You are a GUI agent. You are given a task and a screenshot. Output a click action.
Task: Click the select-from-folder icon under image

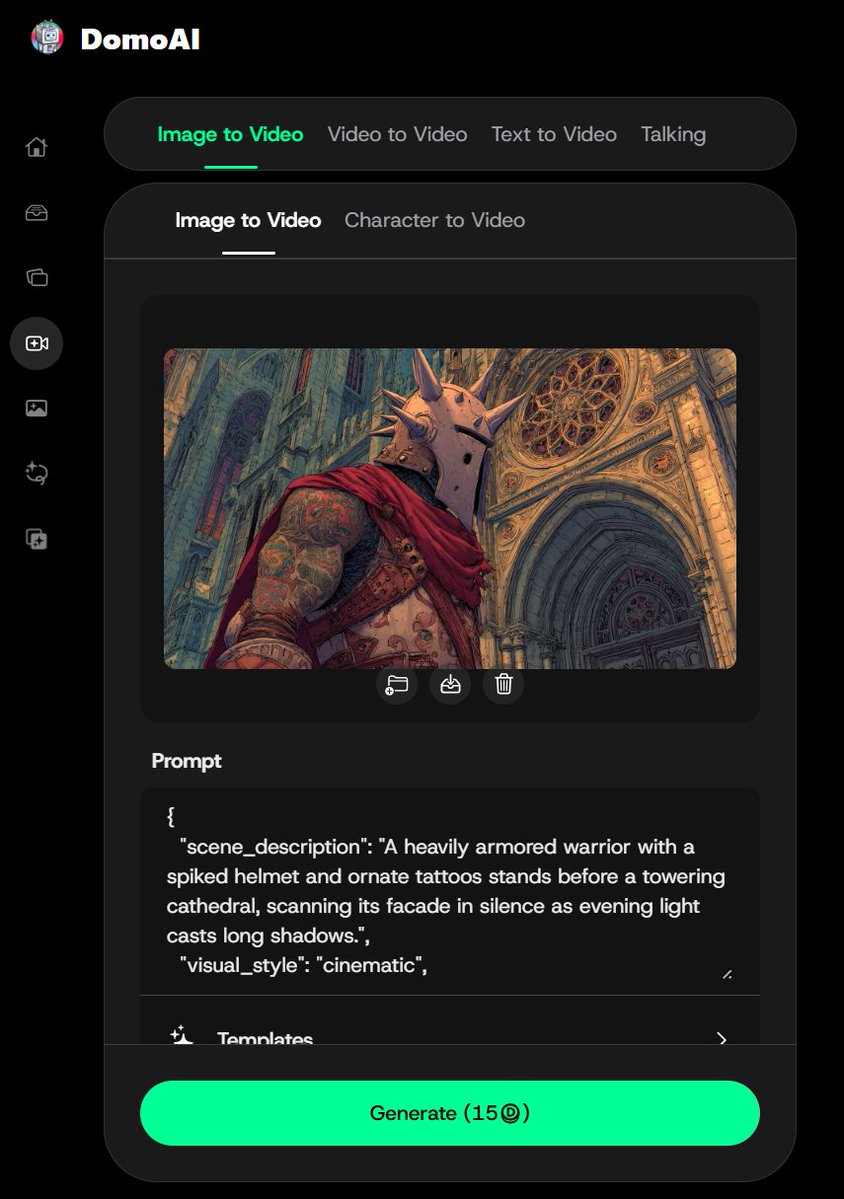click(x=397, y=684)
